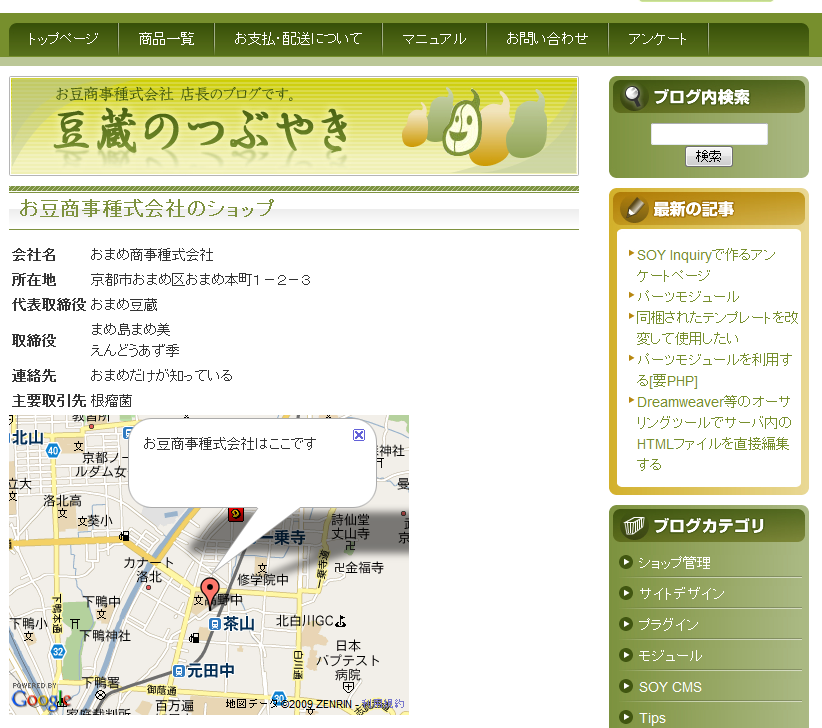The width and height of the screenshot is (822, 728).
Task: Focus the blog search text field
Action: click(x=709, y=134)
